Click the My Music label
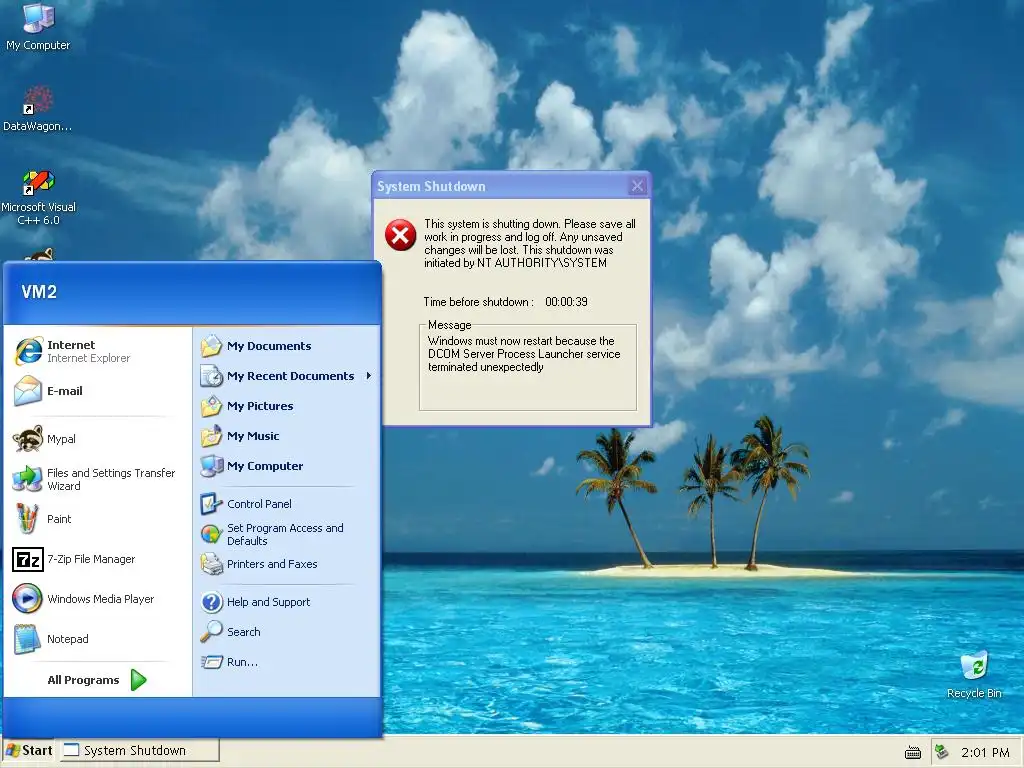1024x768 pixels. pos(253,436)
